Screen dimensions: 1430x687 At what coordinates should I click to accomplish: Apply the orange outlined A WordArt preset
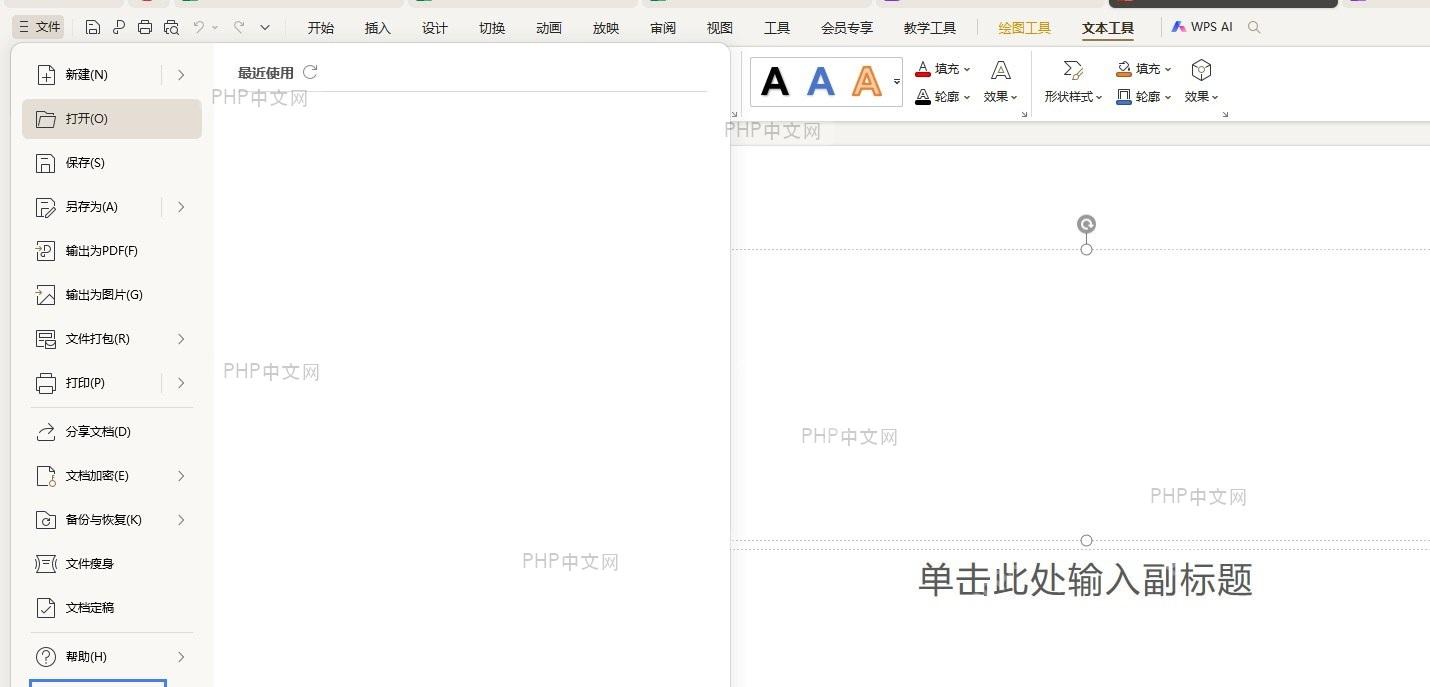pyautogui.click(x=867, y=82)
